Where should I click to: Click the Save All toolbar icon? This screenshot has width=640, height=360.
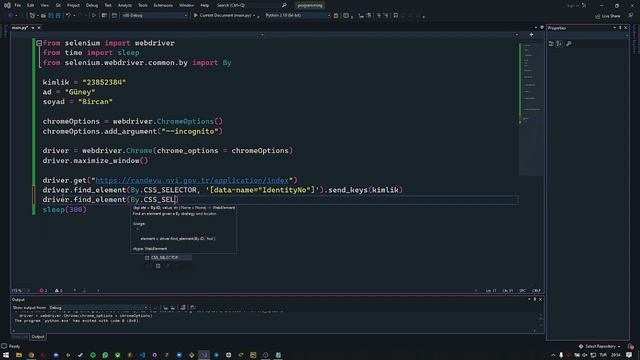pyautogui.click(x=58, y=16)
